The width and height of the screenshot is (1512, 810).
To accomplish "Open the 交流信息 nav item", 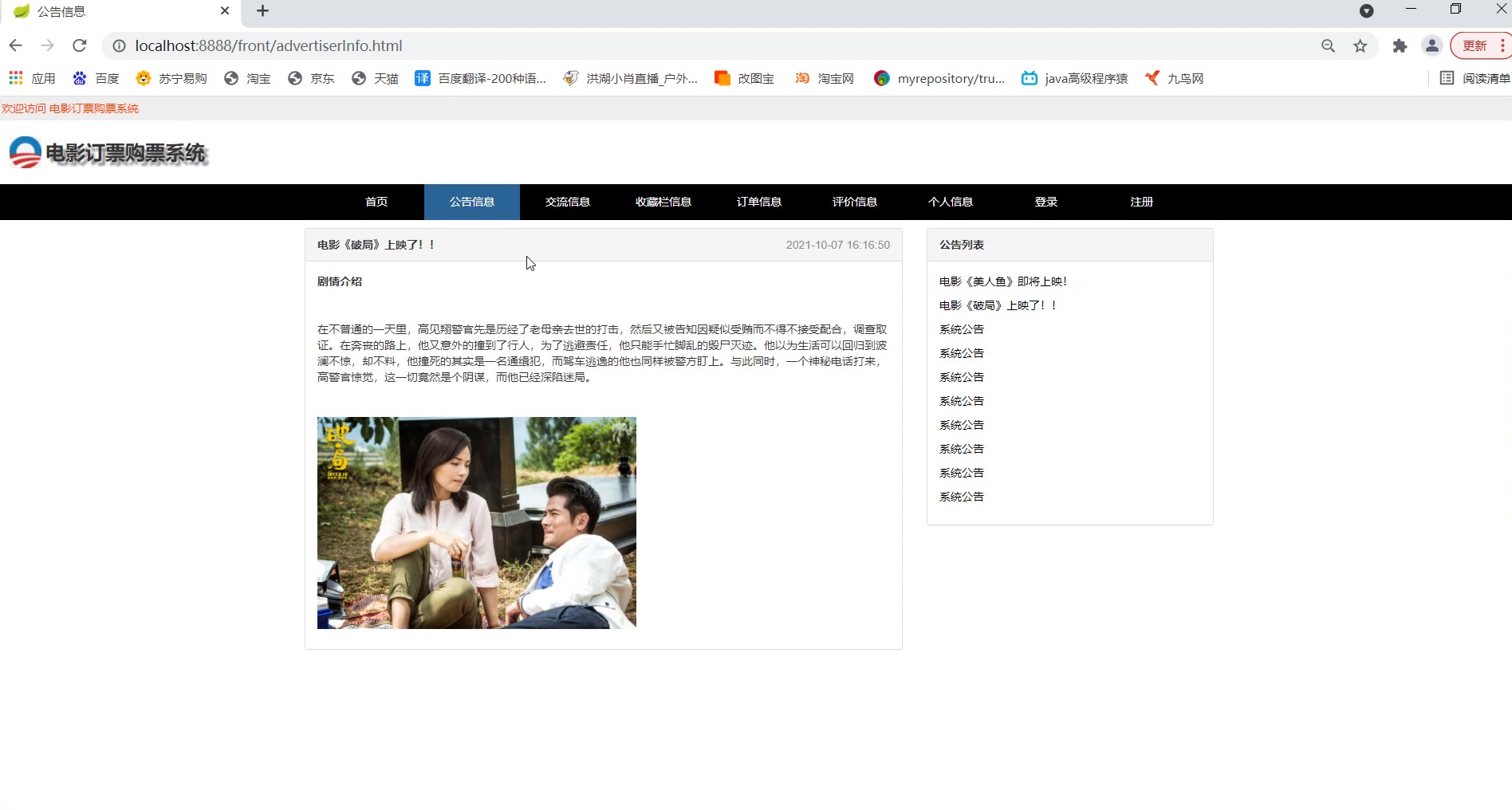I will coord(568,202).
